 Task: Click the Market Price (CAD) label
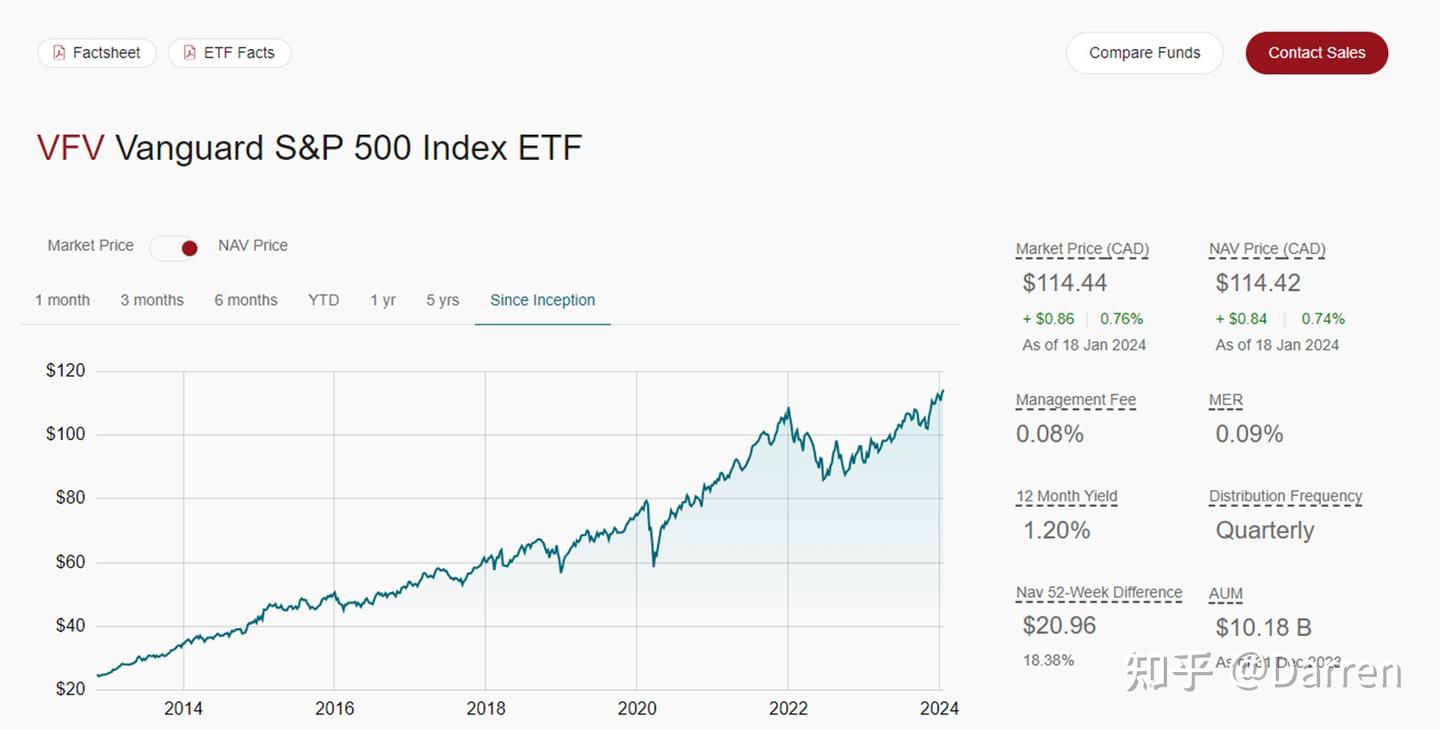point(1082,248)
